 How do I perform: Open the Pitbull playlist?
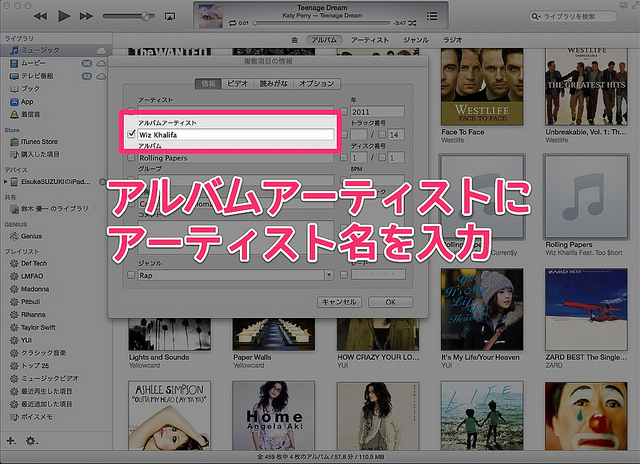[31, 302]
